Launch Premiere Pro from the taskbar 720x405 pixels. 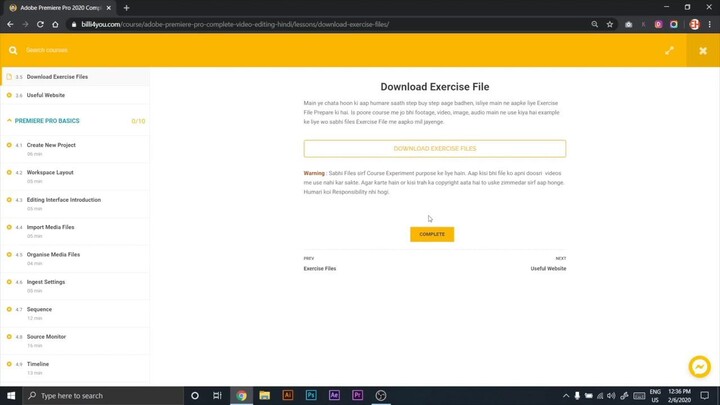tap(357, 395)
